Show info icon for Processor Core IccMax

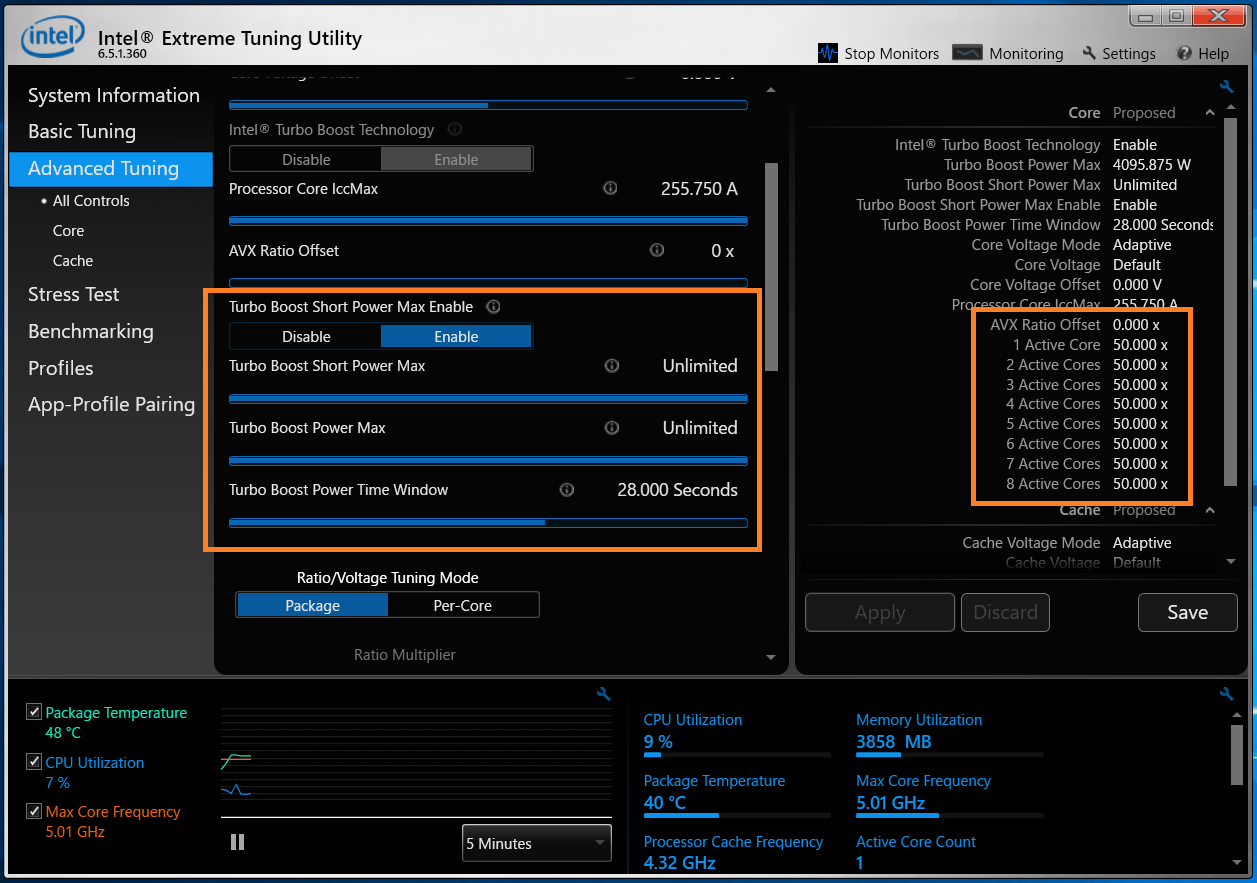[610, 188]
